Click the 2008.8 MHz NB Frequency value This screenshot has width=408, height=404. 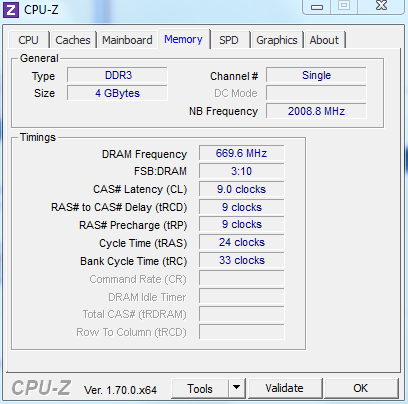click(x=316, y=111)
